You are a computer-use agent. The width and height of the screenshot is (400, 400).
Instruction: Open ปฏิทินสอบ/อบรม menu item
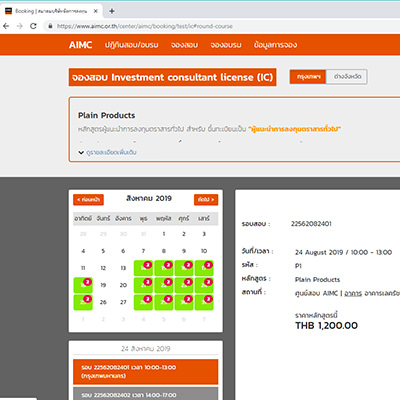pyautogui.click(x=131, y=45)
